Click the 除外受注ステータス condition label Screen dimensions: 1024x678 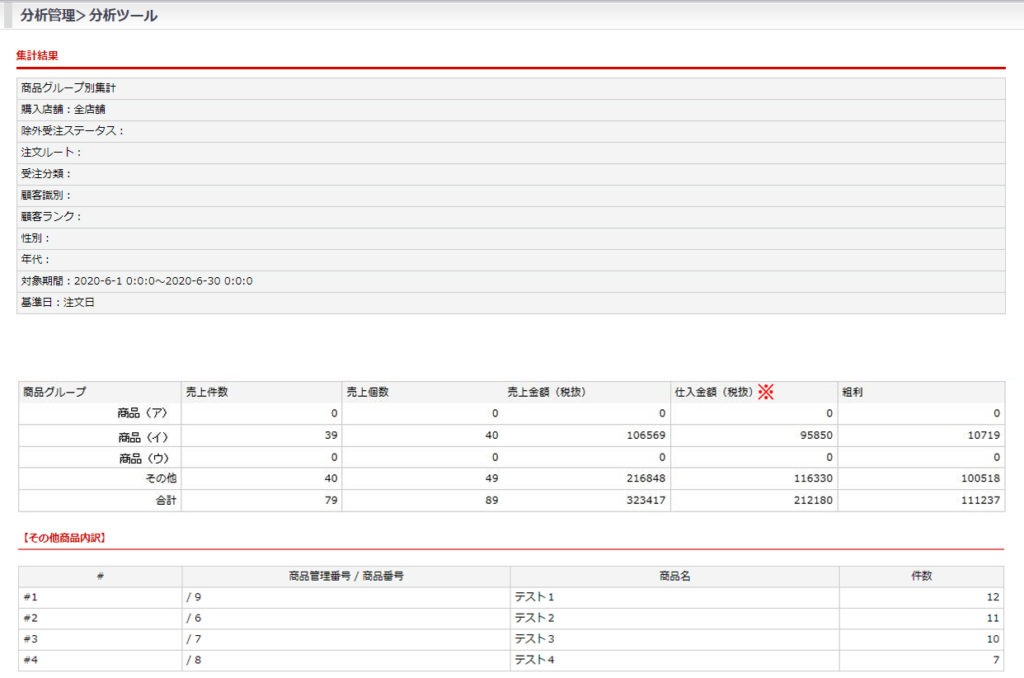pyautogui.click(x=72, y=131)
